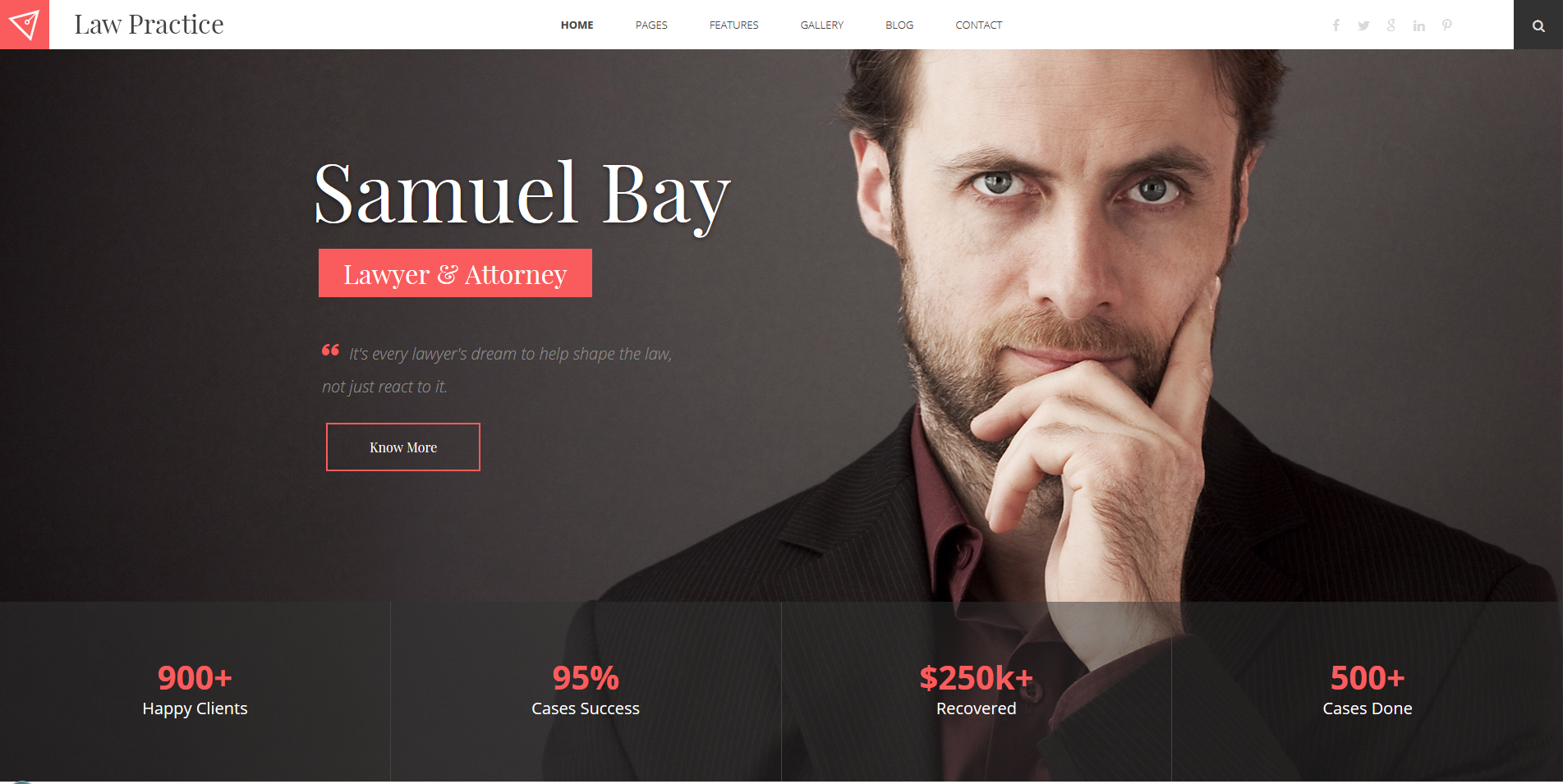Go to the CONTACT menu item
This screenshot has height=784, width=1563.
pyautogui.click(x=978, y=25)
